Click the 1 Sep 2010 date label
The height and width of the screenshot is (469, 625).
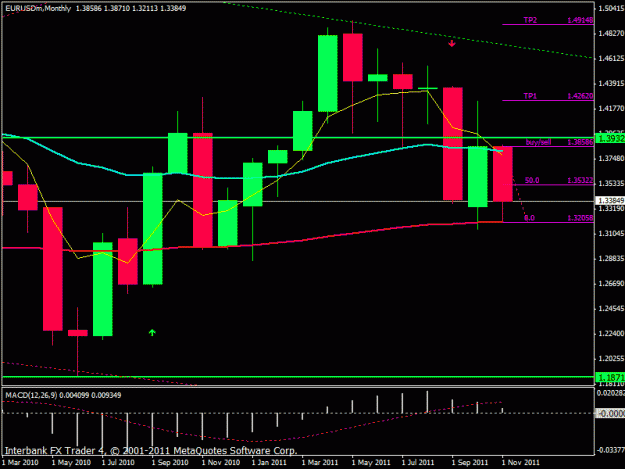(170, 462)
